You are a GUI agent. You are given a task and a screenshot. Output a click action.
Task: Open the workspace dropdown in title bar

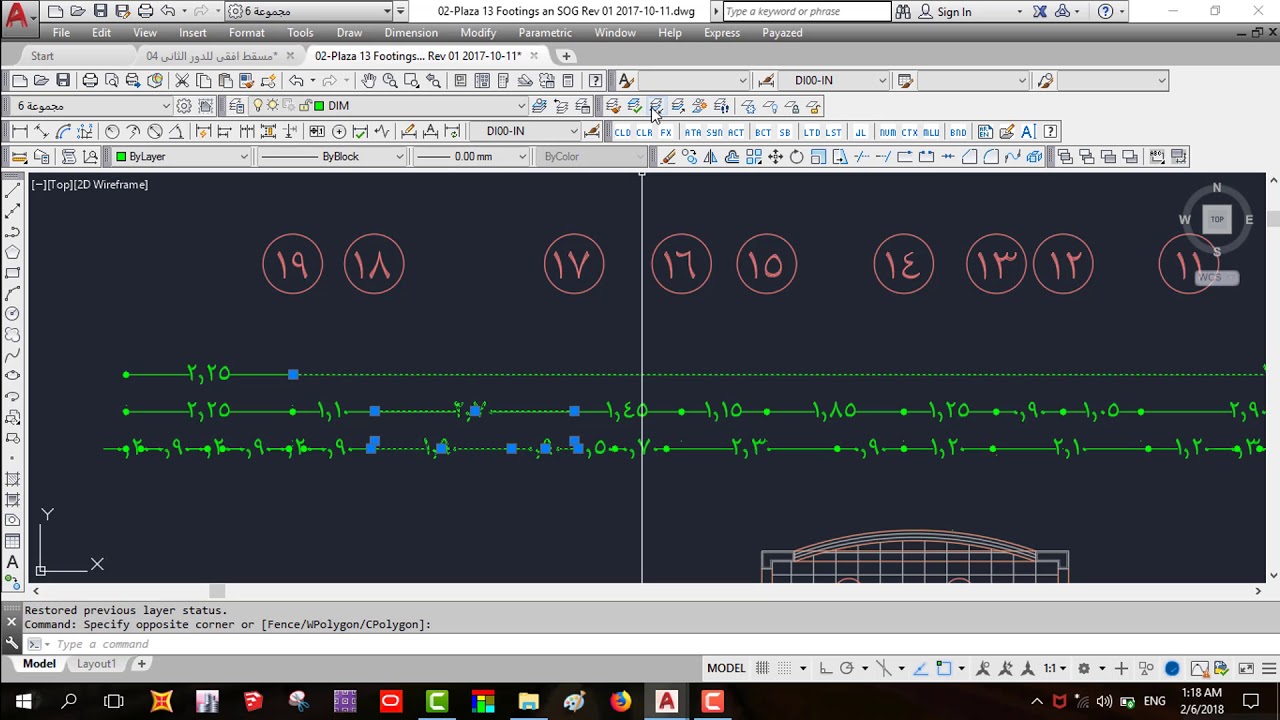pos(309,11)
